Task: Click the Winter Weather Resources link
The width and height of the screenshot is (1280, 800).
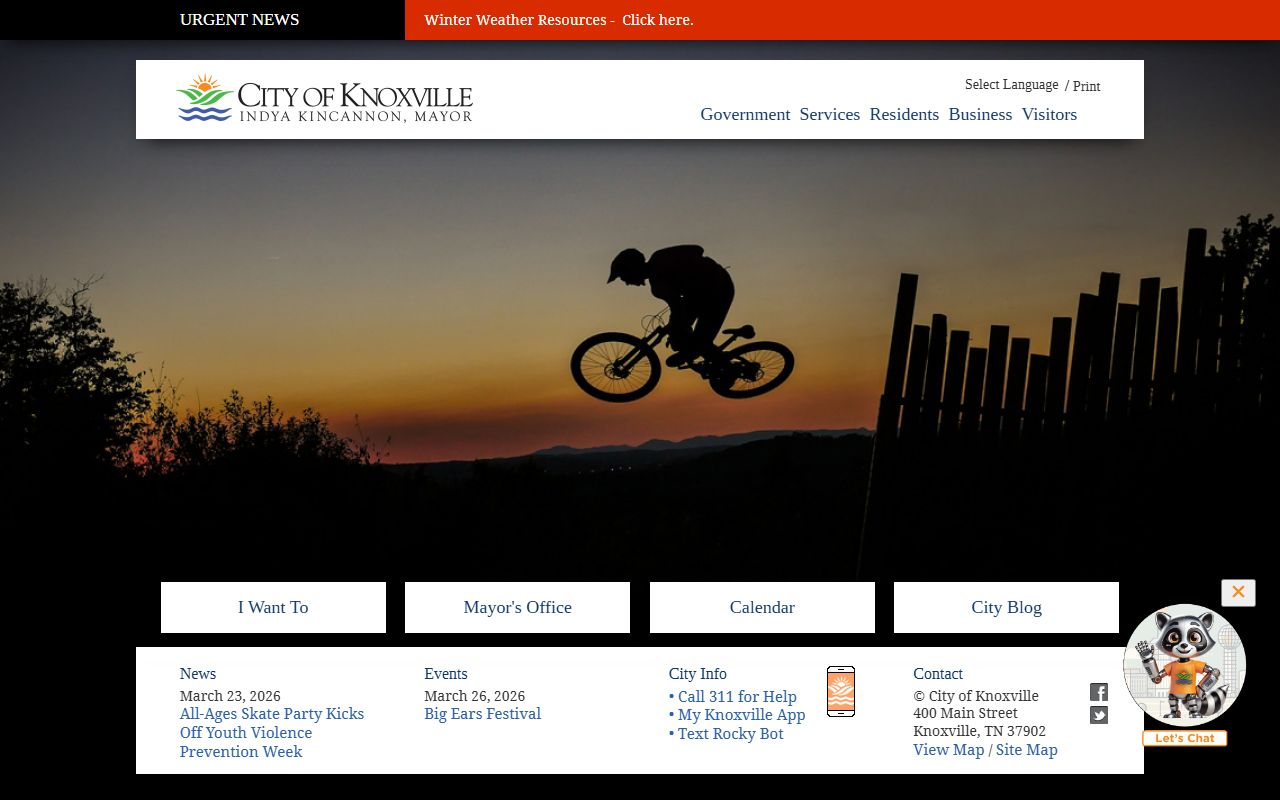Action: pyautogui.click(x=559, y=20)
